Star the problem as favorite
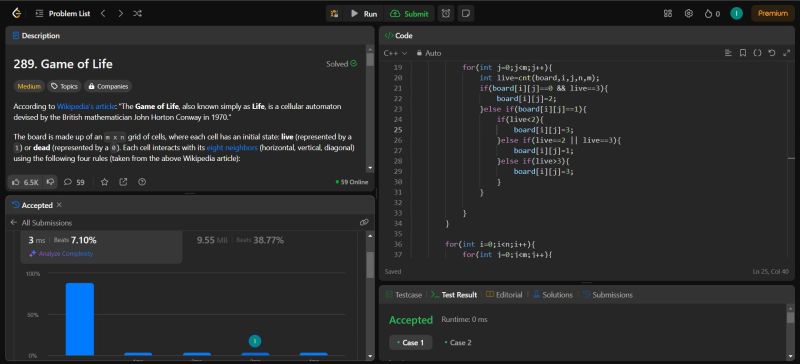This screenshot has height=364, width=800. click(104, 182)
